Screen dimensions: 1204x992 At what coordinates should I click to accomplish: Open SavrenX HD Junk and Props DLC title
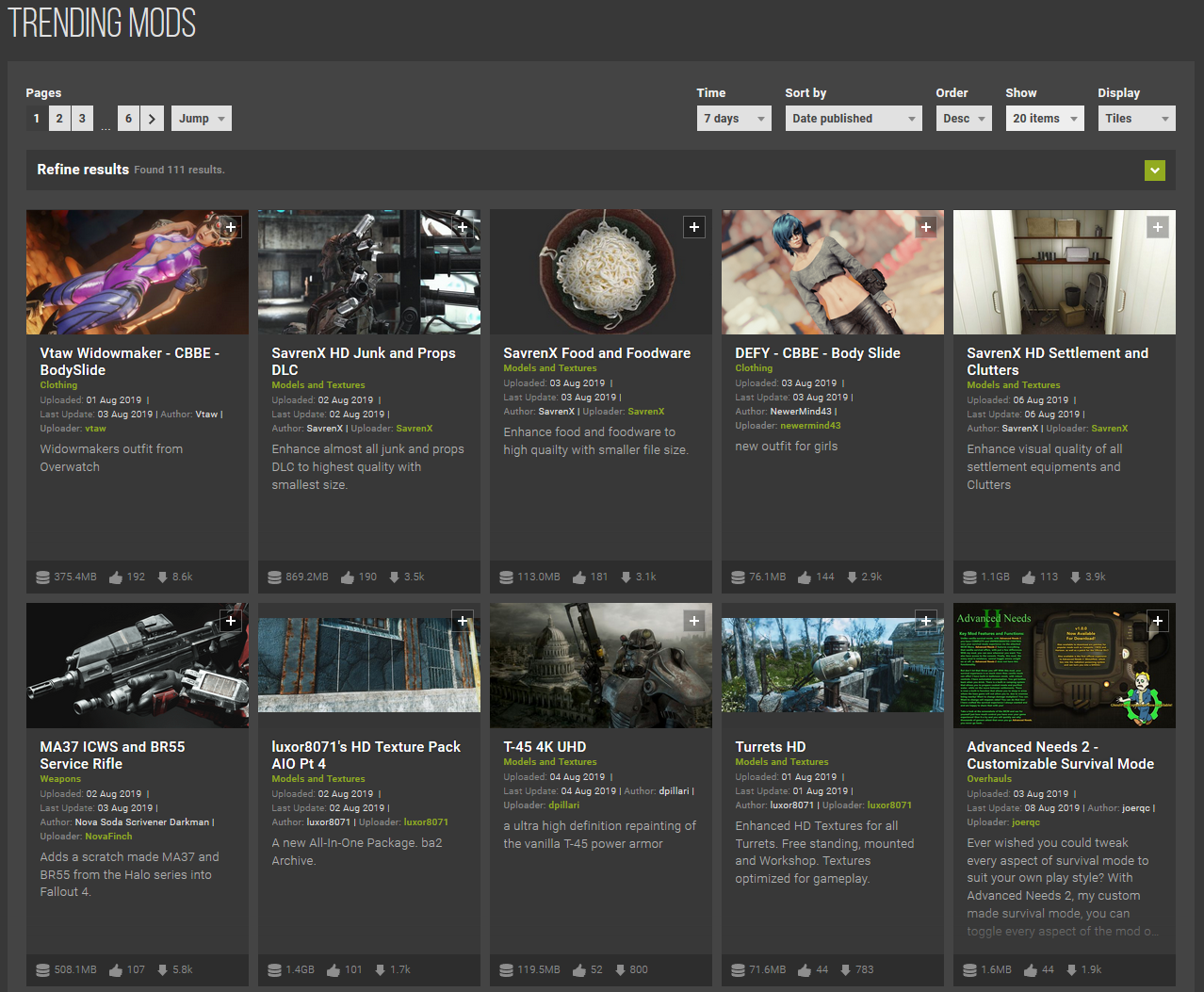tap(364, 362)
